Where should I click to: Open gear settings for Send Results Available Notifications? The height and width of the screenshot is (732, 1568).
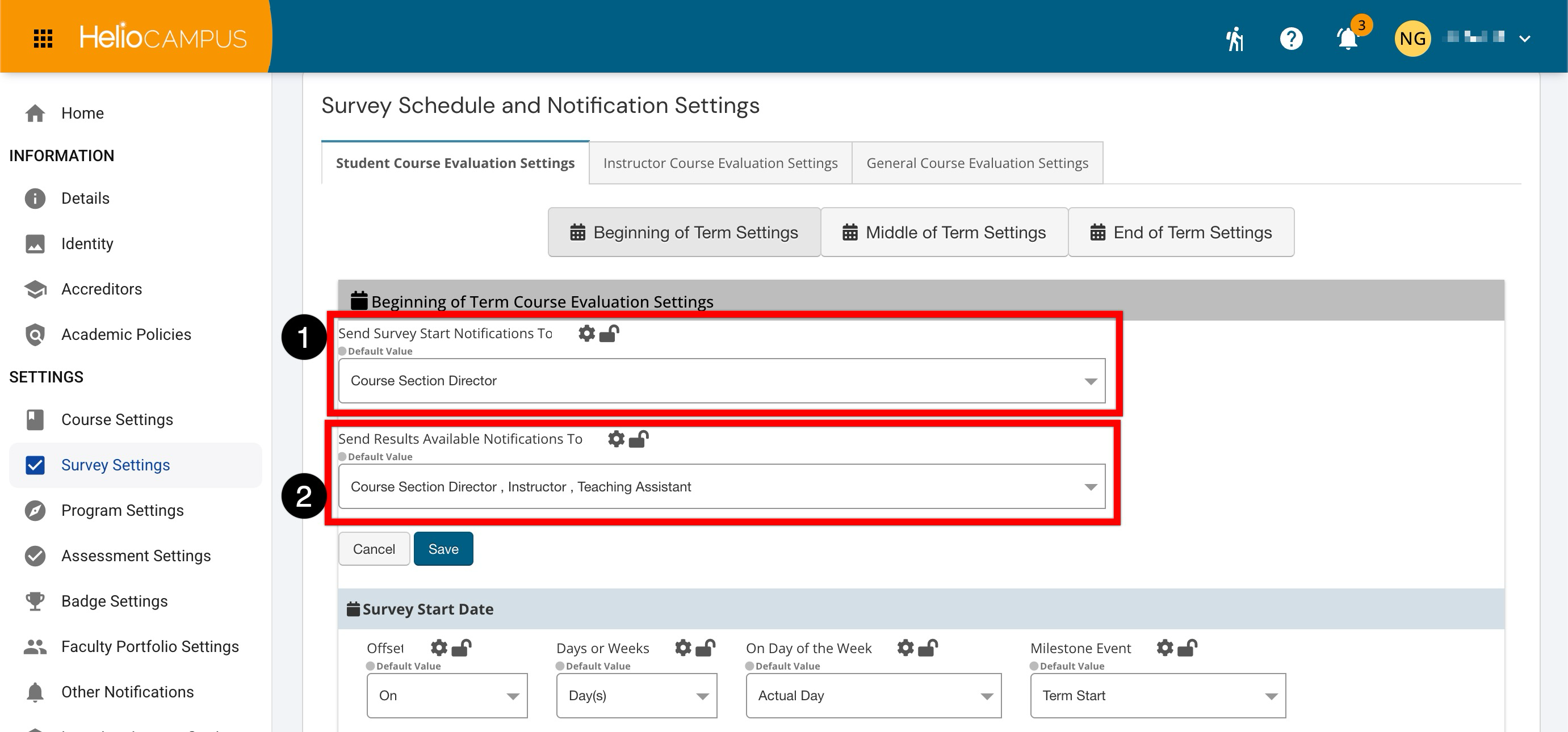point(616,439)
